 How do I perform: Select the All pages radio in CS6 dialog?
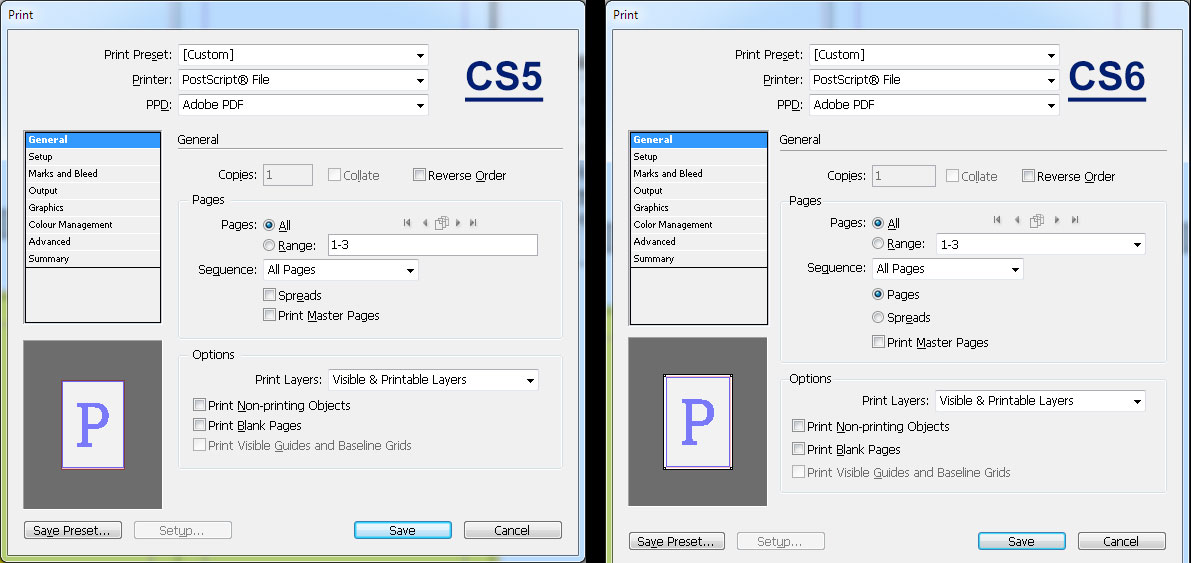coord(878,223)
